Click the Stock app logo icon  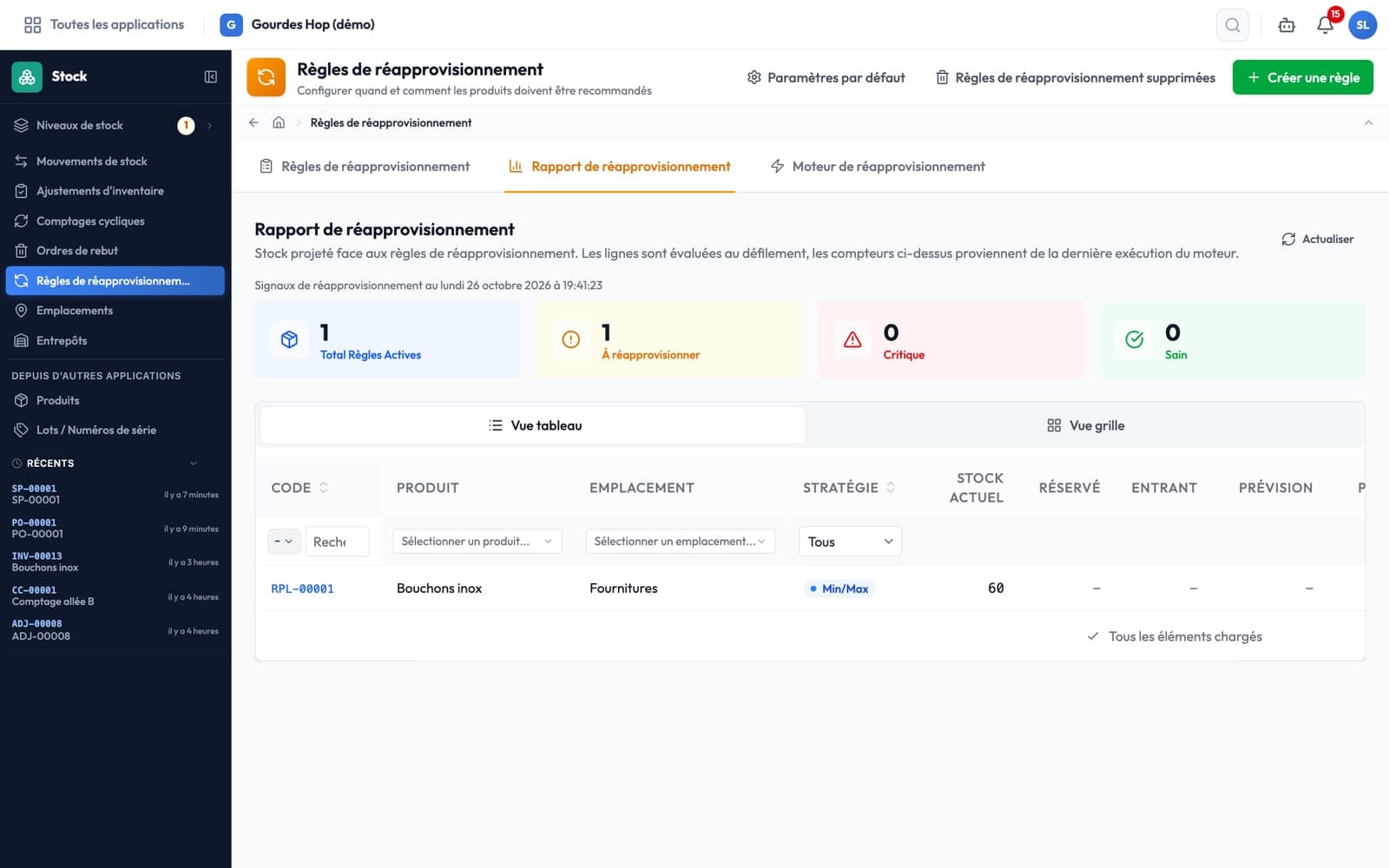coord(27,76)
